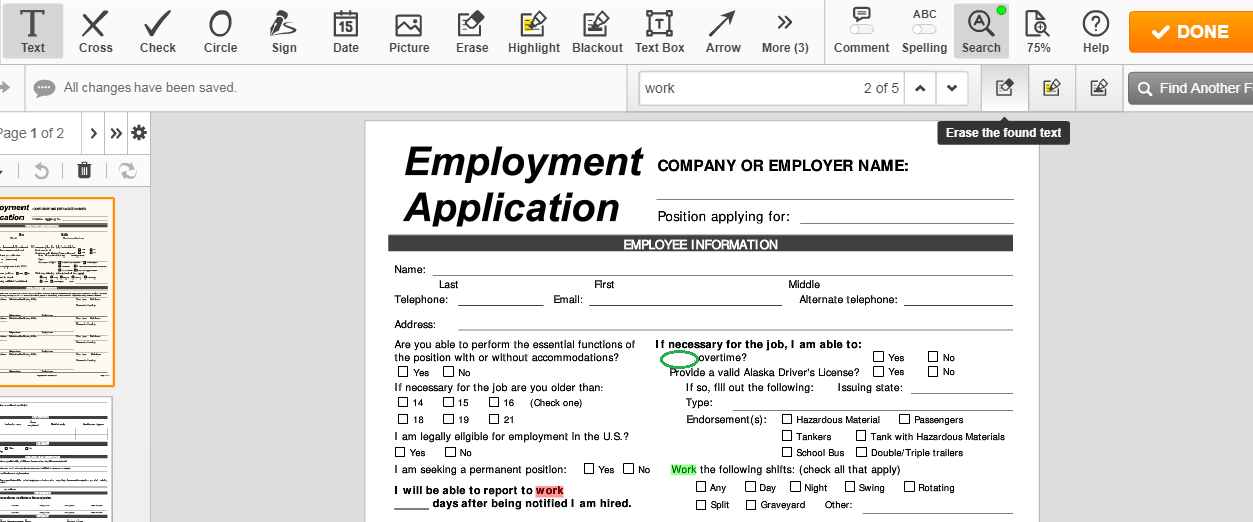Click the redo rotate icon
Screen dimensions: 1253x522
pyautogui.click(x=128, y=170)
